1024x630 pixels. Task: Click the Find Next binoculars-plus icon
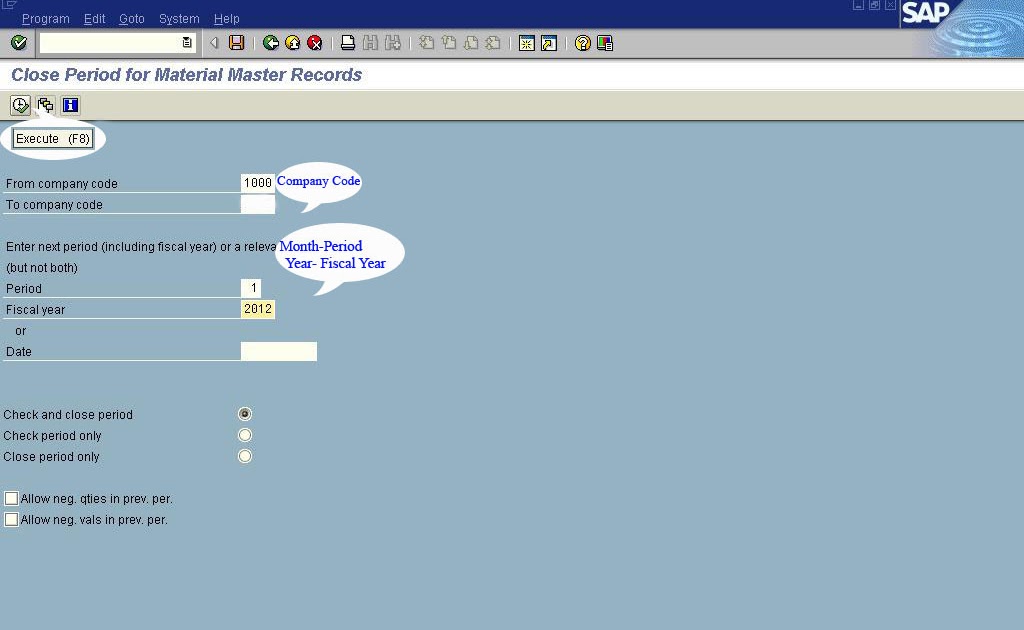pos(392,43)
